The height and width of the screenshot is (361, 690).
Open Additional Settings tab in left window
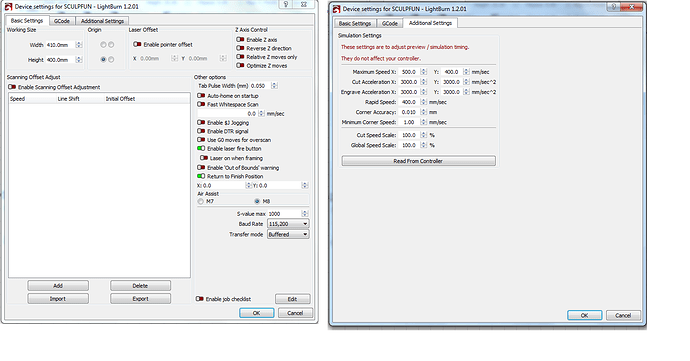(x=102, y=21)
